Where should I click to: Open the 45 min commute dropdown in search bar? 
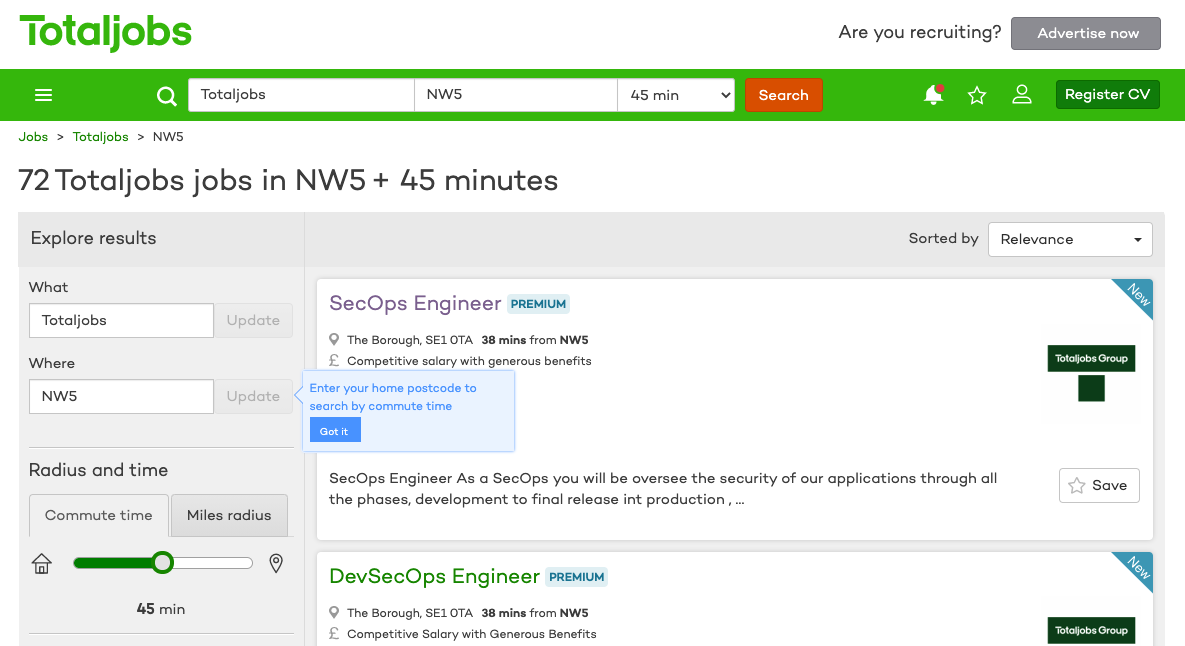676,95
